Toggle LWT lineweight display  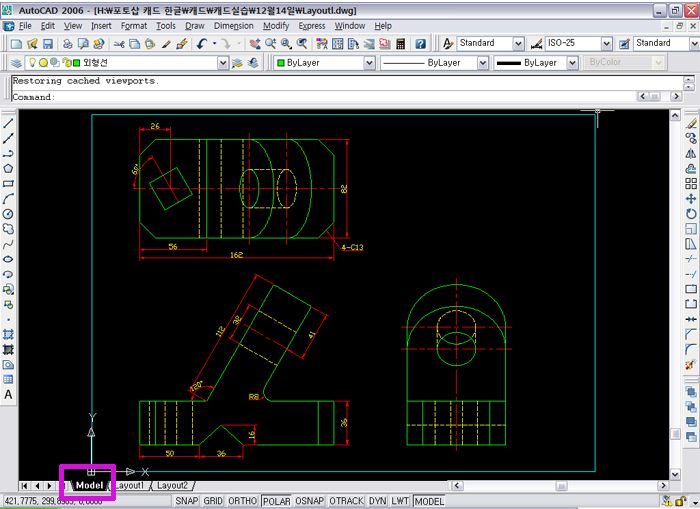click(400, 501)
